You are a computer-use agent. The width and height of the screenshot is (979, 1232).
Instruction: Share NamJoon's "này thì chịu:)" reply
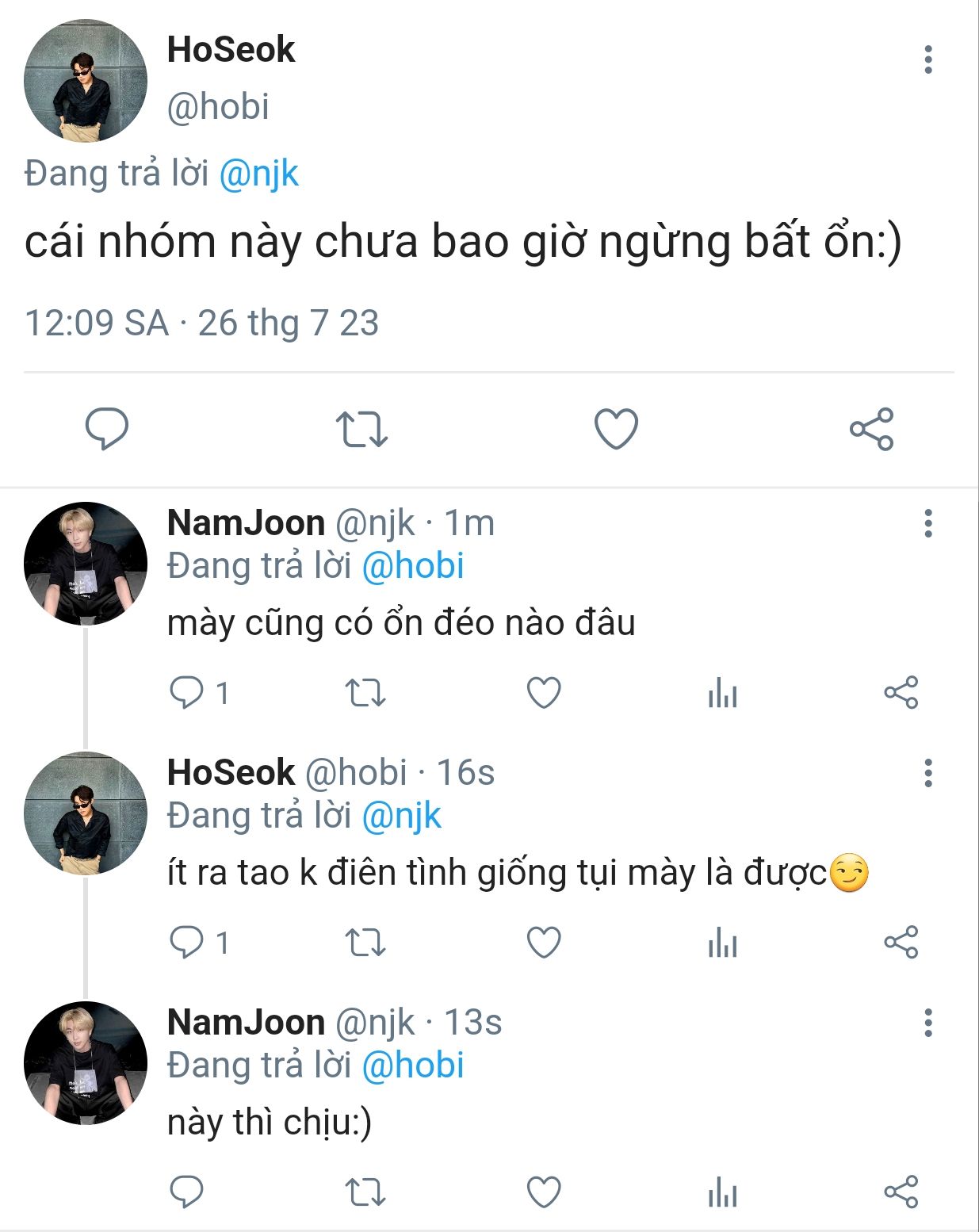[x=901, y=1192]
